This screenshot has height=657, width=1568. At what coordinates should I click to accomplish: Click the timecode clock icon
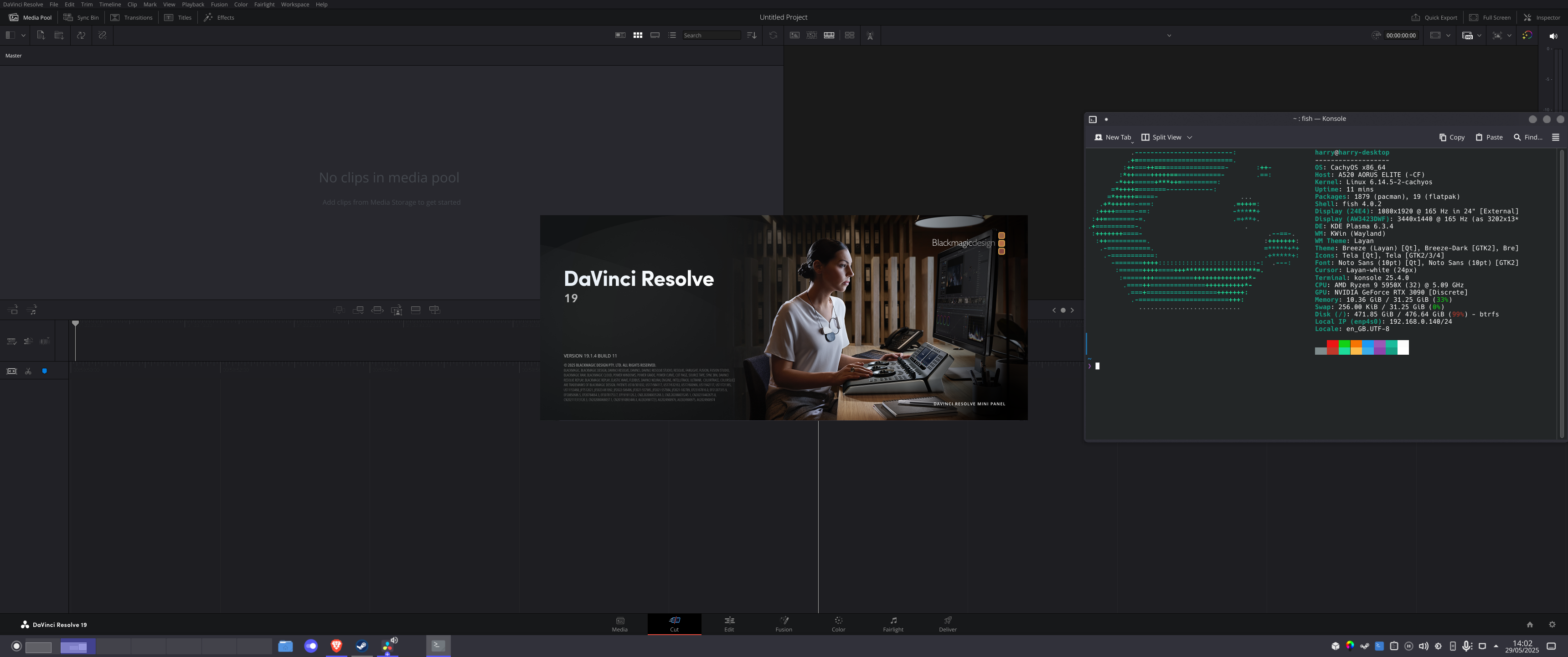pyautogui.click(x=1376, y=35)
